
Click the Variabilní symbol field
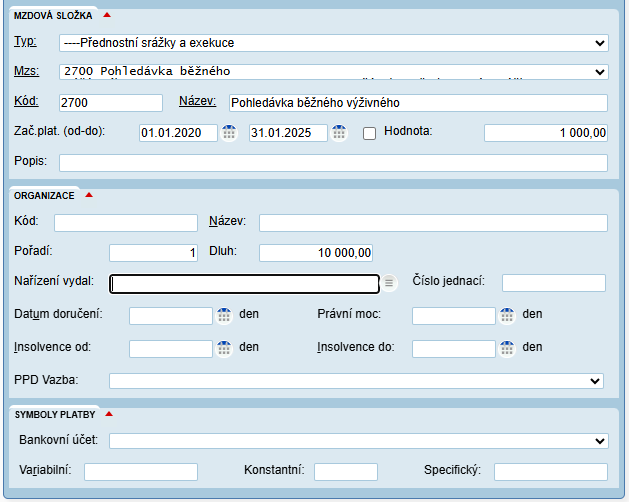(140, 471)
